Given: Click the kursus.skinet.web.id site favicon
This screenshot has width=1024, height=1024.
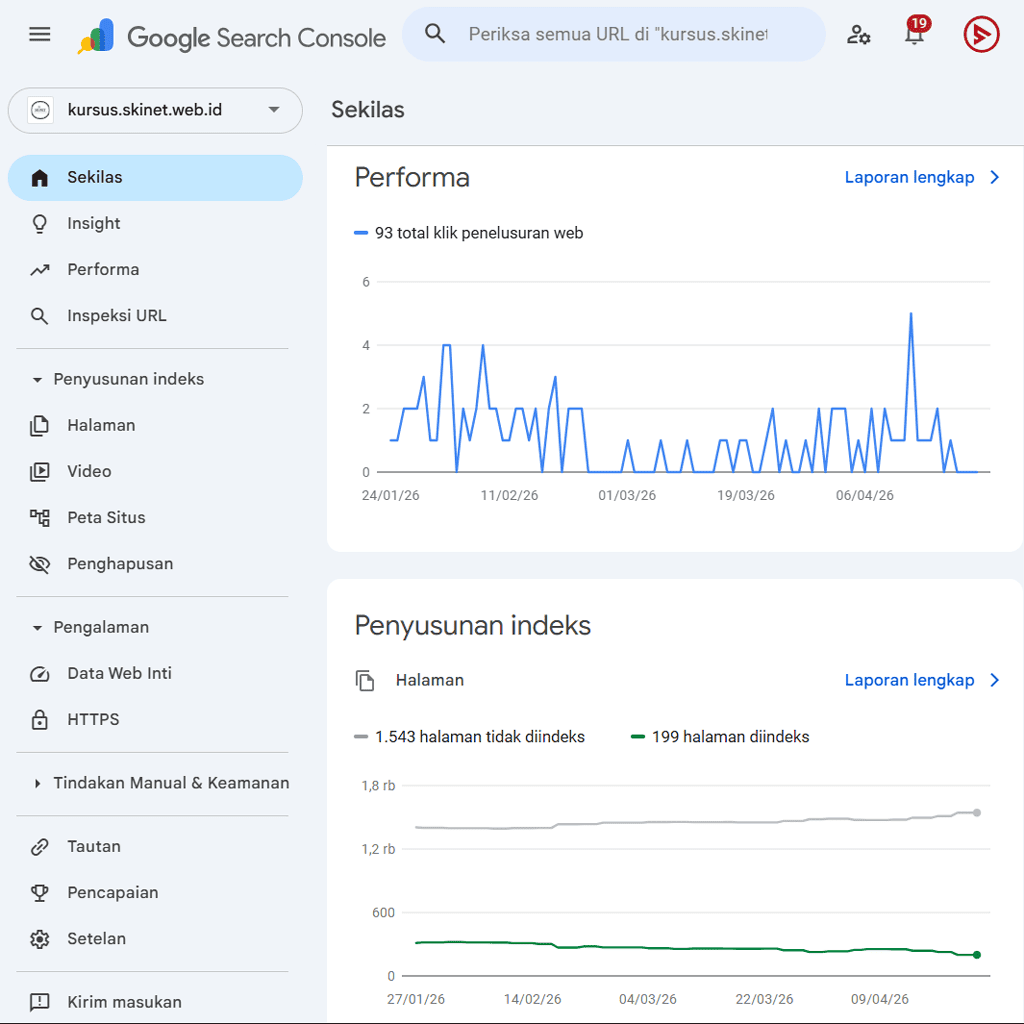Looking at the screenshot, I should tap(40, 110).
